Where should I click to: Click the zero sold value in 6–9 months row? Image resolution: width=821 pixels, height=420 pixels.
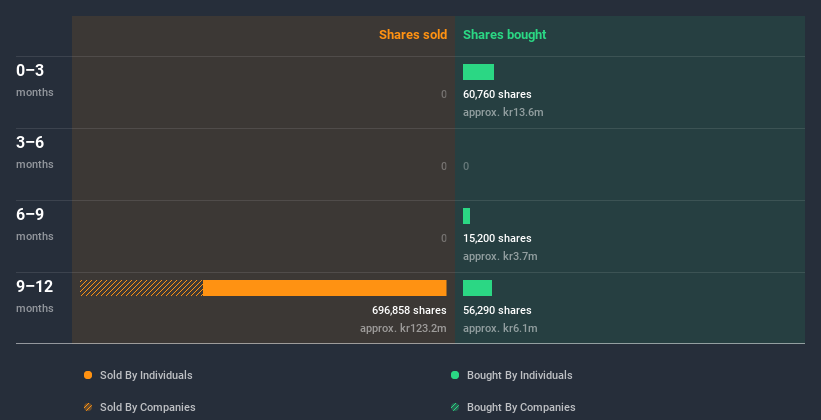pyautogui.click(x=444, y=238)
